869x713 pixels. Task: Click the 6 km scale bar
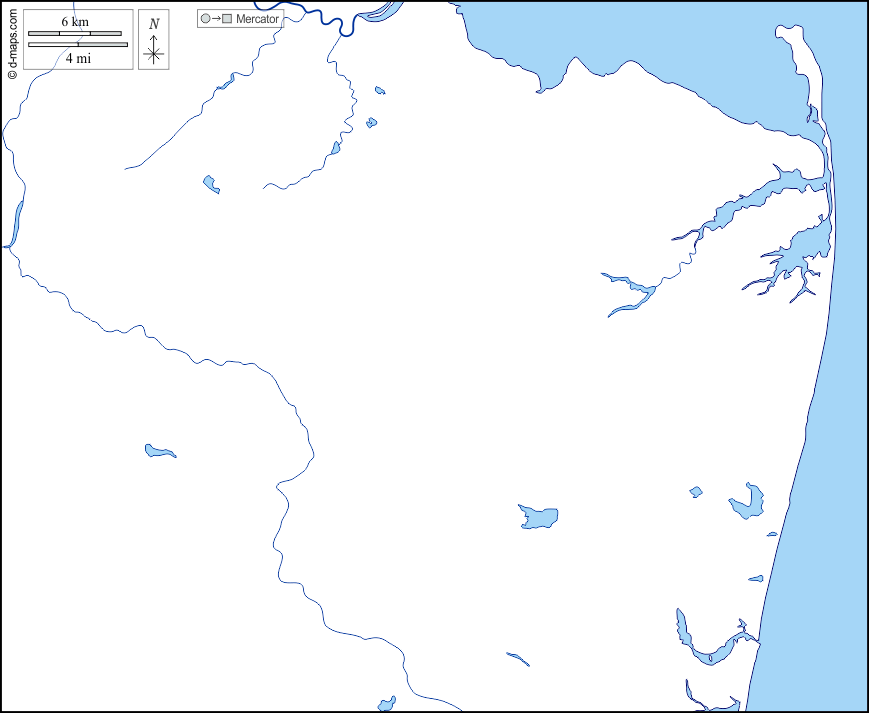click(75, 33)
